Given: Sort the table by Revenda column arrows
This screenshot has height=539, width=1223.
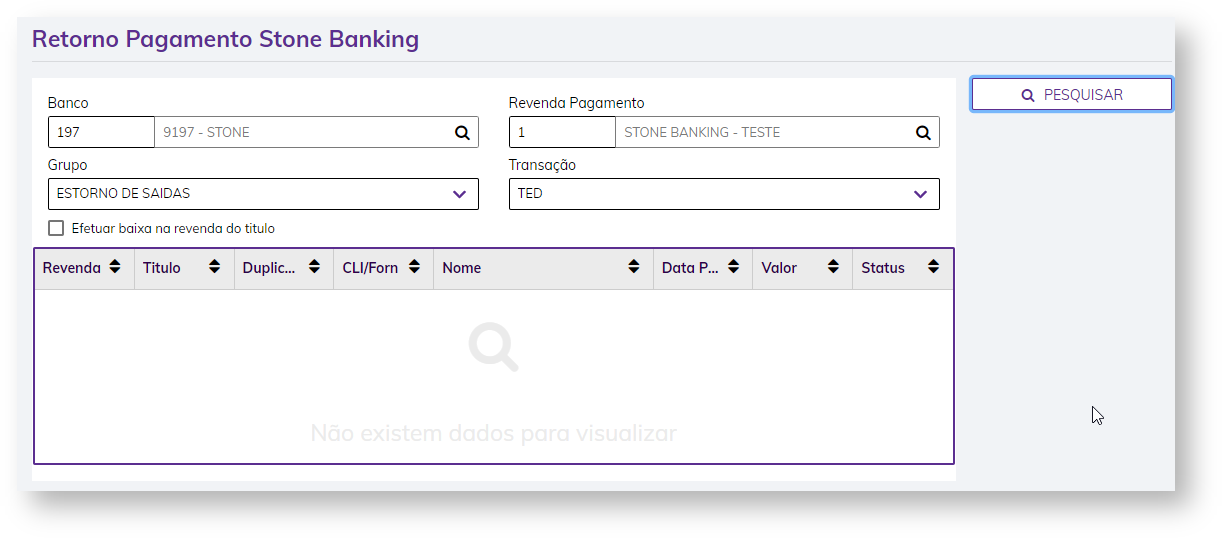Looking at the screenshot, I should click(x=115, y=268).
